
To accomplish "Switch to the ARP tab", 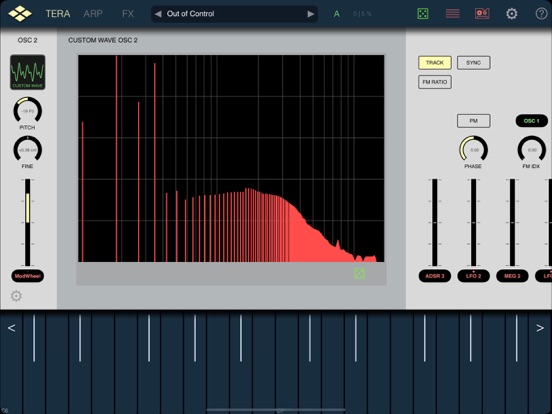I will click(93, 14).
